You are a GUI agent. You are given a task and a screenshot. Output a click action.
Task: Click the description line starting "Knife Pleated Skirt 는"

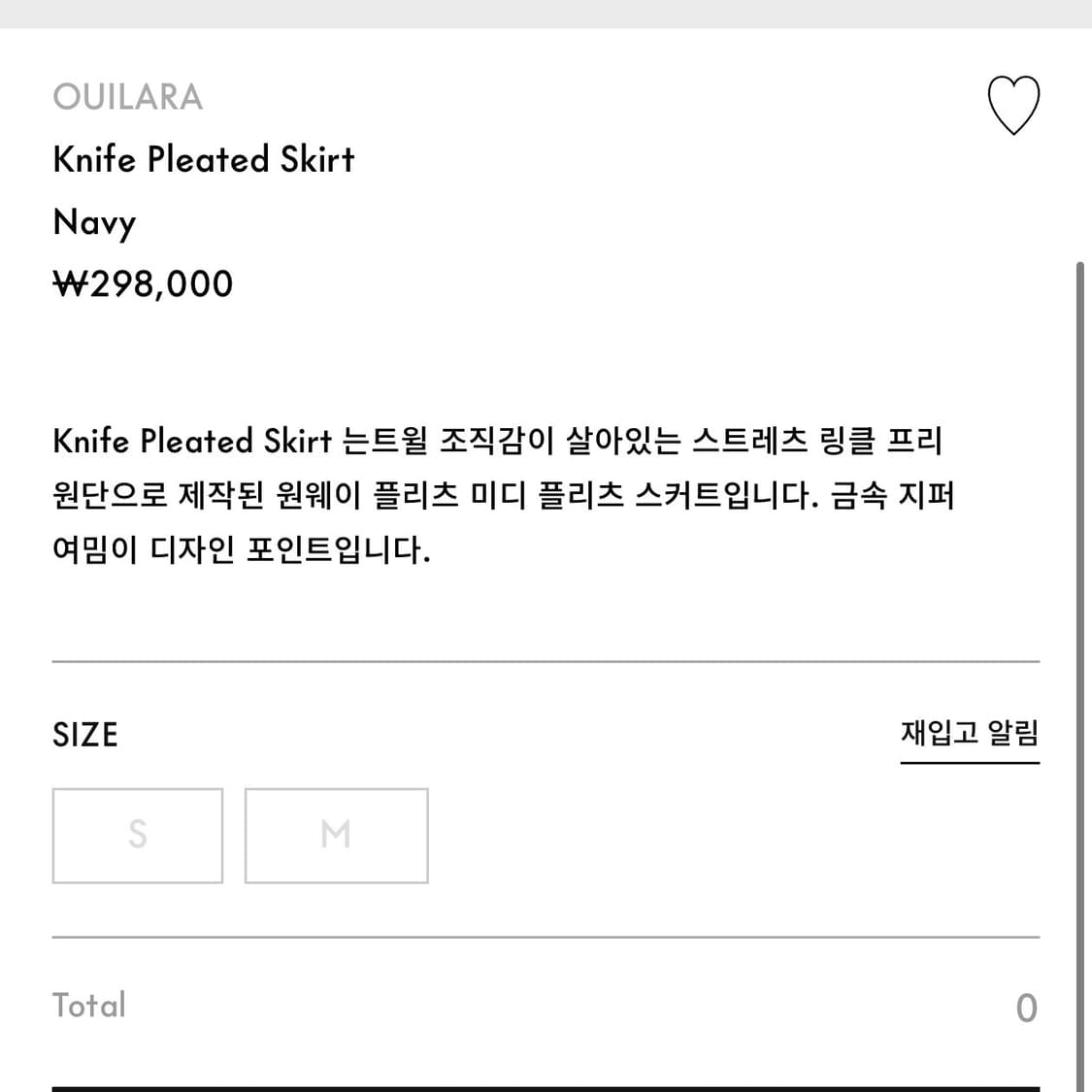tap(497, 441)
